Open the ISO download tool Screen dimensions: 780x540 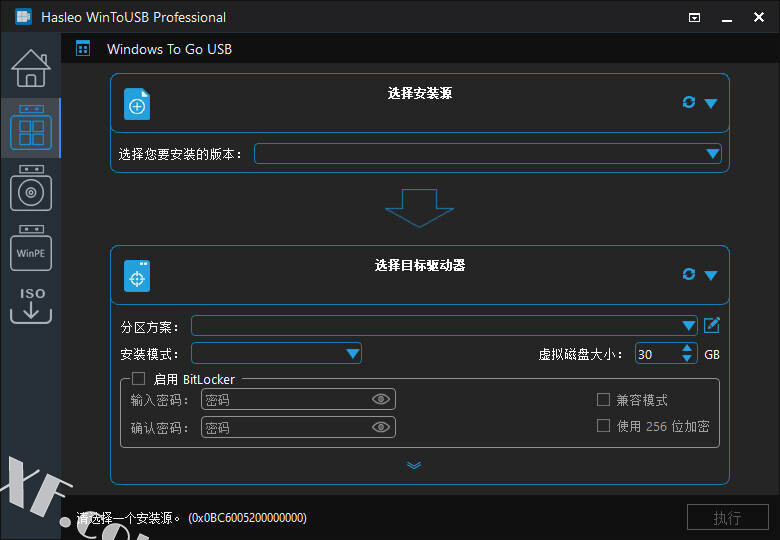[x=31, y=305]
